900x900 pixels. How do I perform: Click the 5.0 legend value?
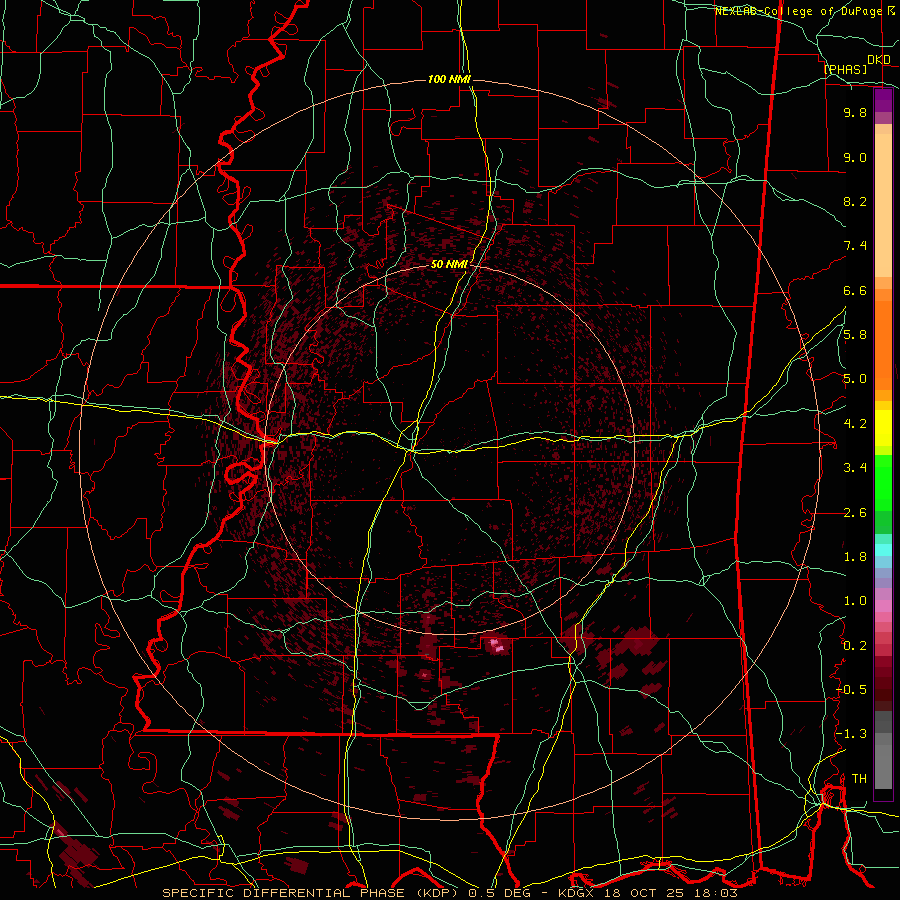(x=855, y=379)
